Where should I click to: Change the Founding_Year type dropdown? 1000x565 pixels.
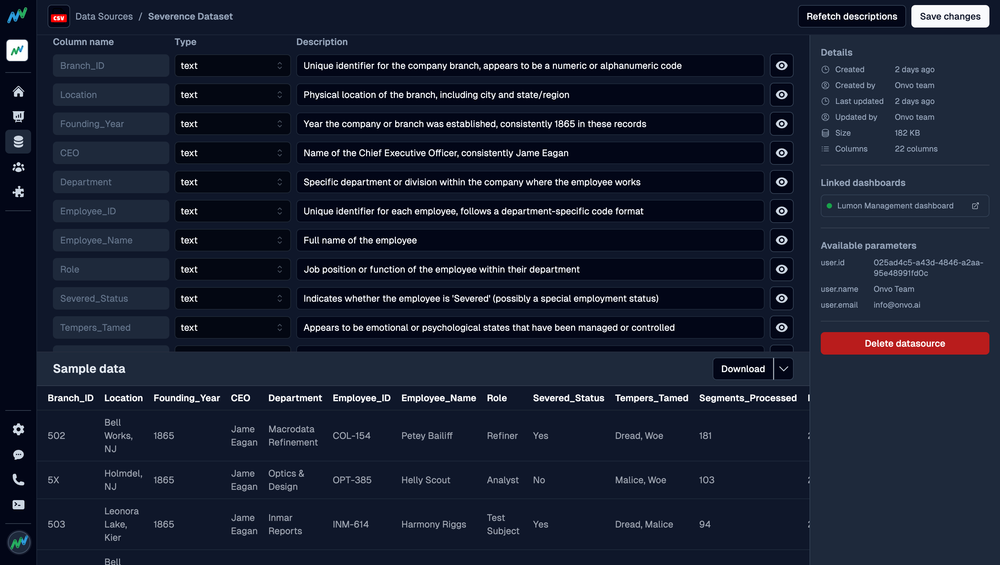pyautogui.click(x=232, y=124)
